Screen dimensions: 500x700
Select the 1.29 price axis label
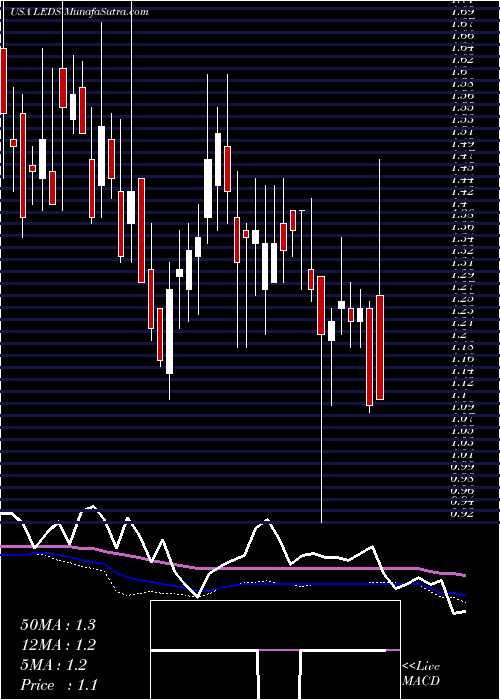click(462, 275)
